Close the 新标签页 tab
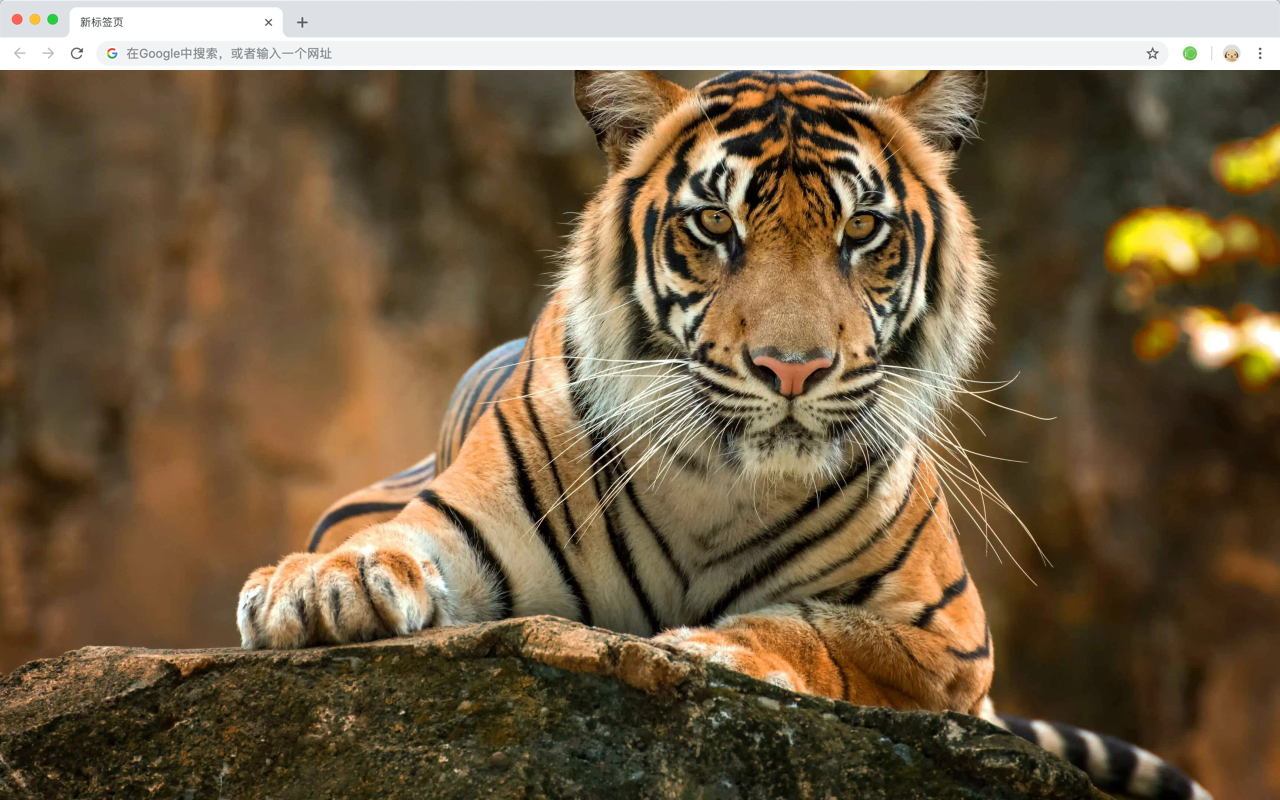 [268, 22]
